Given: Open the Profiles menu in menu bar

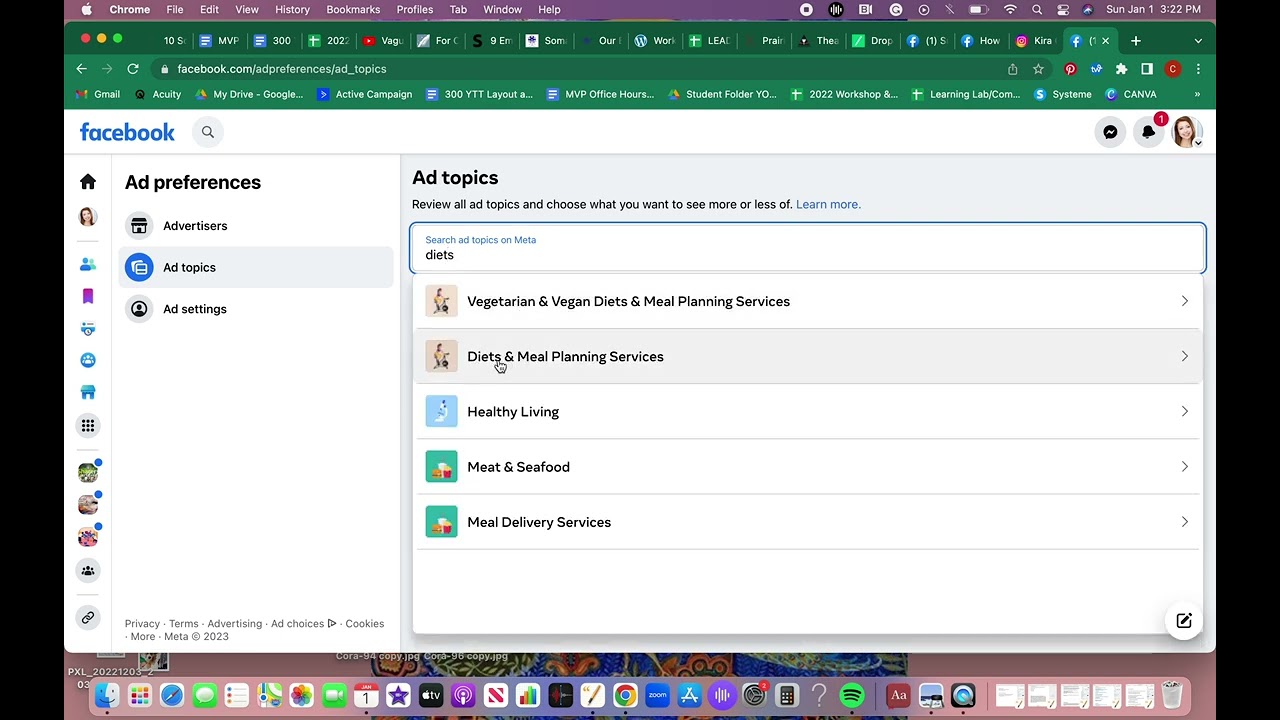Looking at the screenshot, I should point(414,9).
